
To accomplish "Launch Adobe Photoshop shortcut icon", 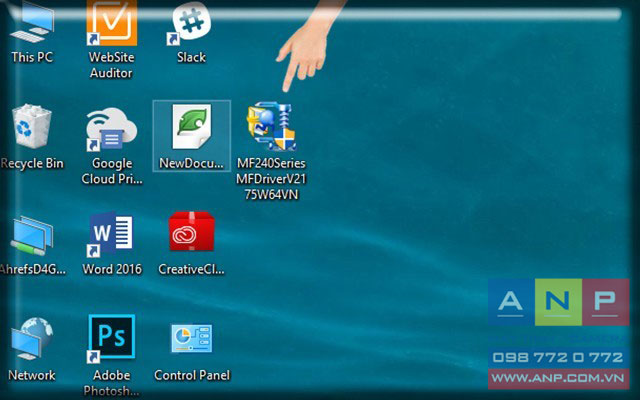I will click(111, 339).
